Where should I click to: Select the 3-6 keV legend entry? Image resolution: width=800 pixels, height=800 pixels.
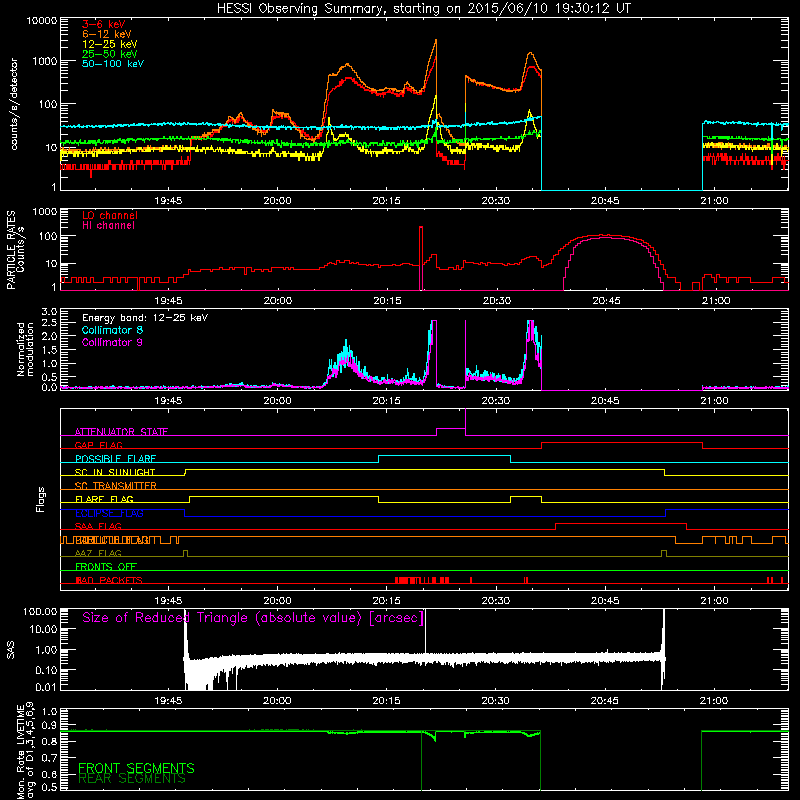[x=104, y=24]
